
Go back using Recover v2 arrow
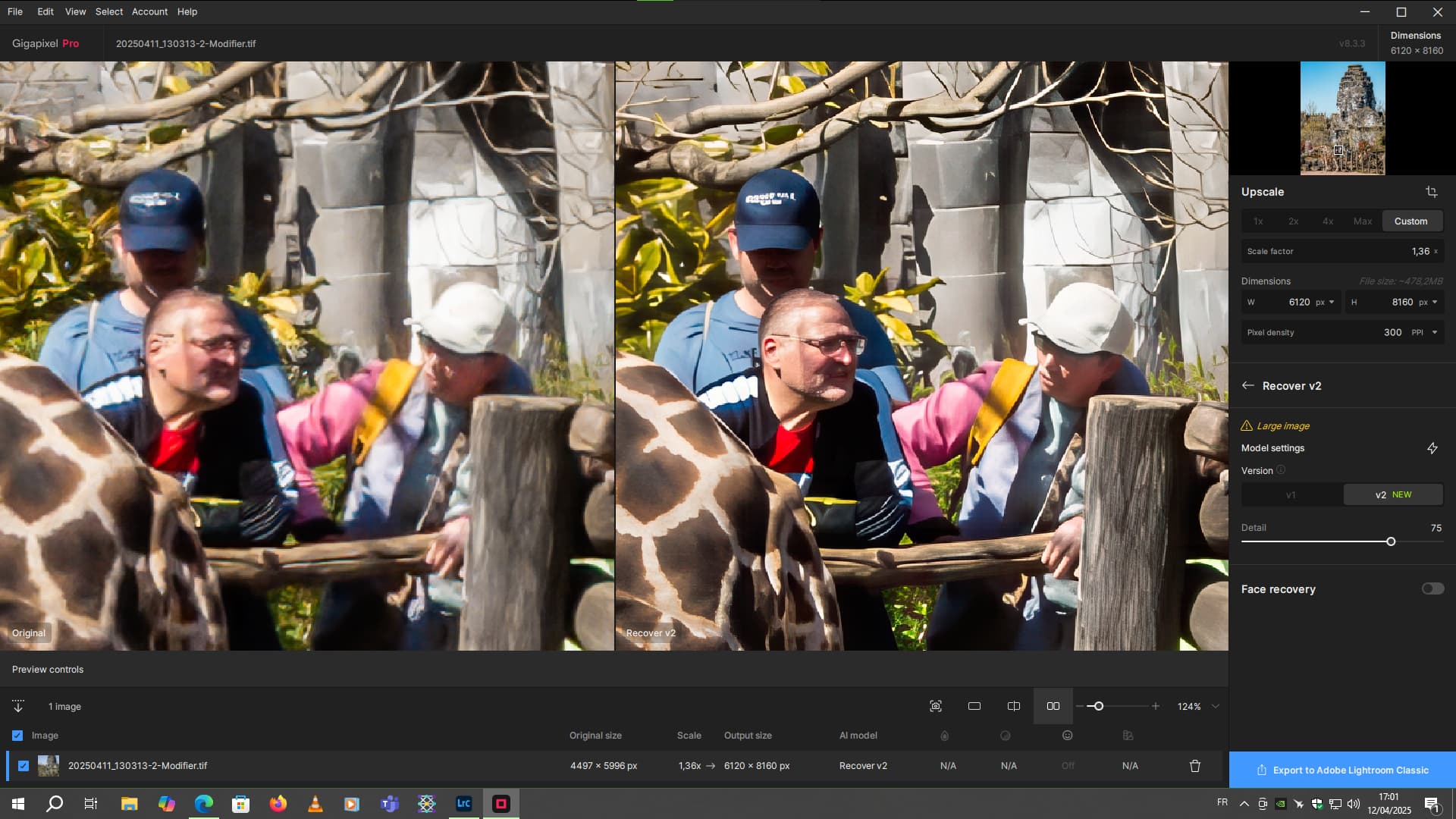coord(1248,385)
